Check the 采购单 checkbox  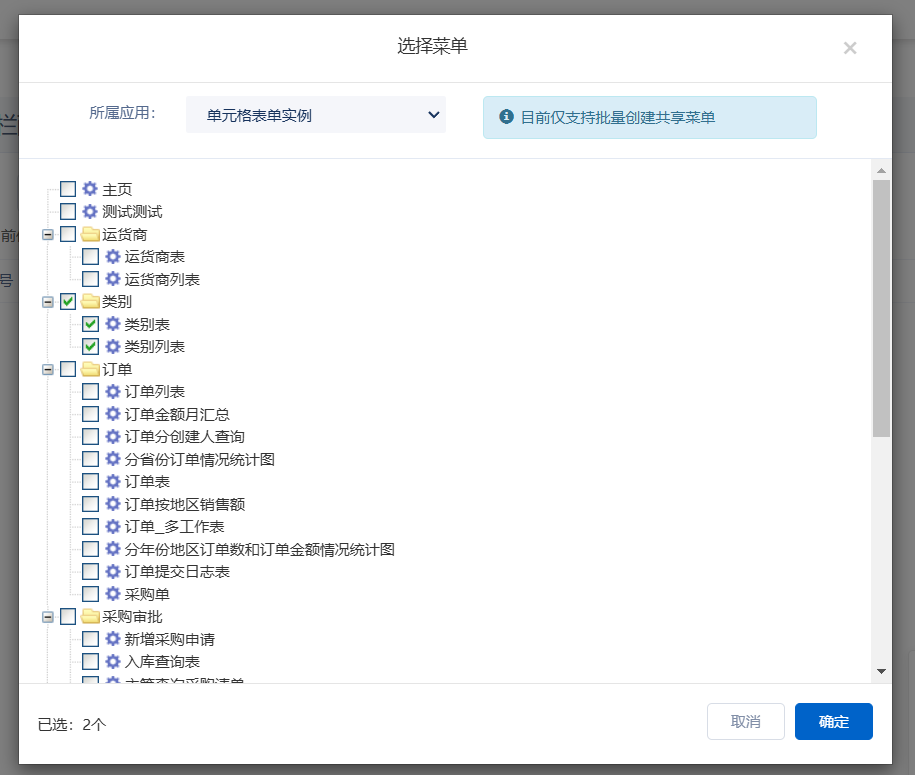pos(90,594)
